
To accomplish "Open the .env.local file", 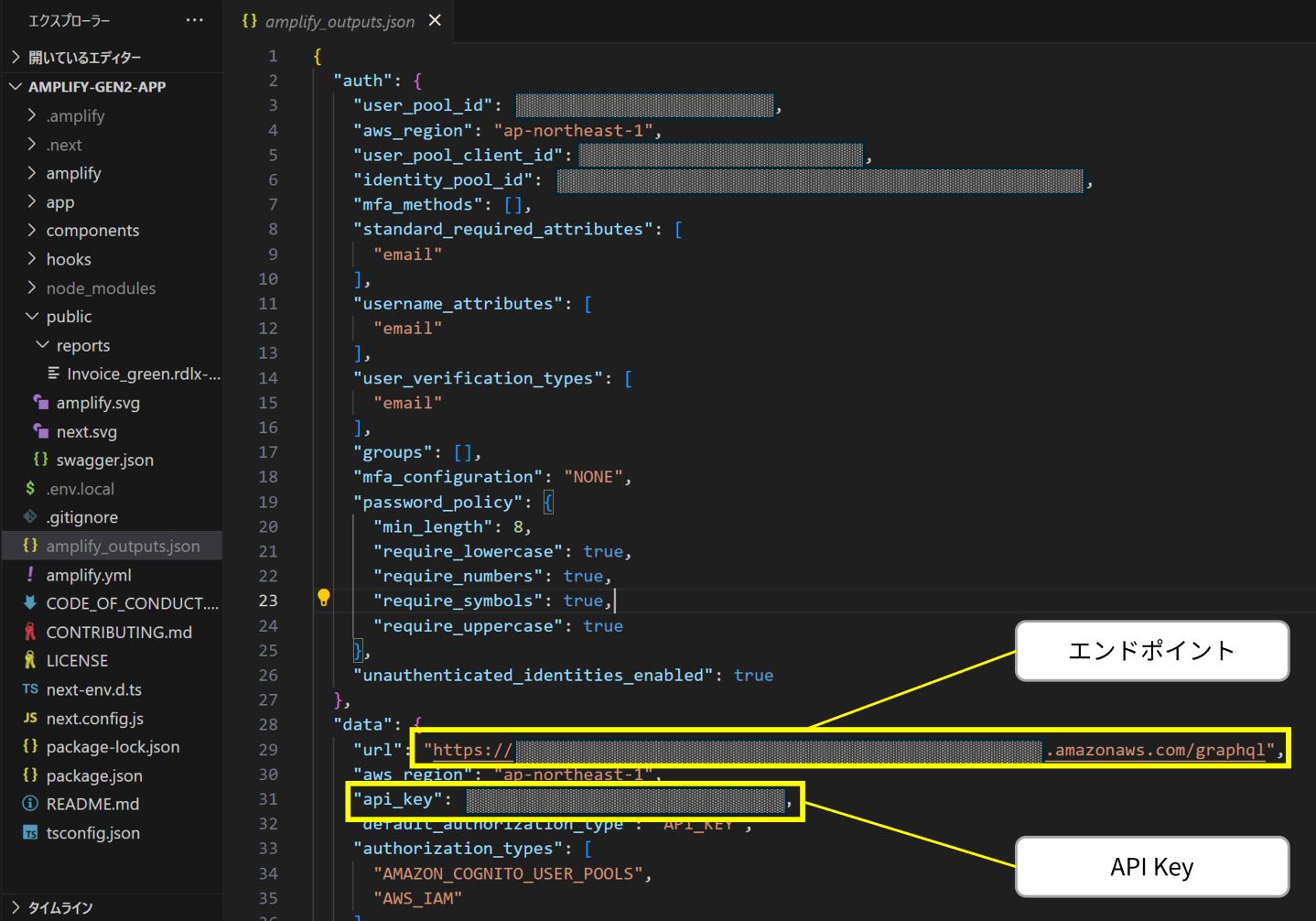I will coord(81,489).
